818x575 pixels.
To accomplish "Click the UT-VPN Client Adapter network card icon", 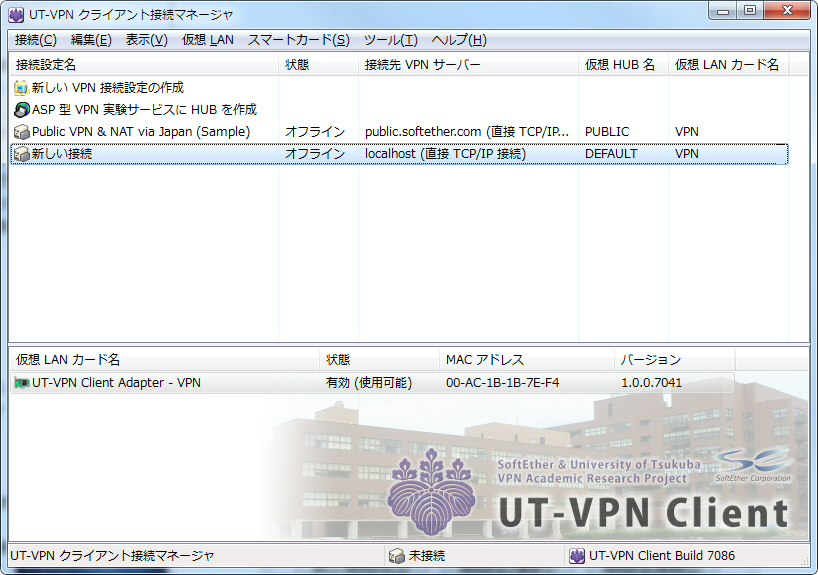I will click(x=21, y=383).
